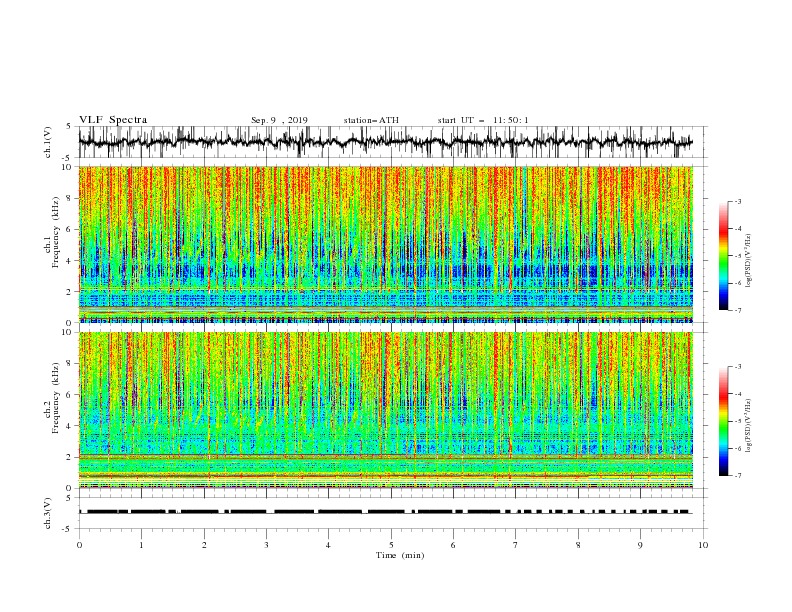Click the time-axis tick label "7"
The image size is (792, 612).
pos(515,545)
